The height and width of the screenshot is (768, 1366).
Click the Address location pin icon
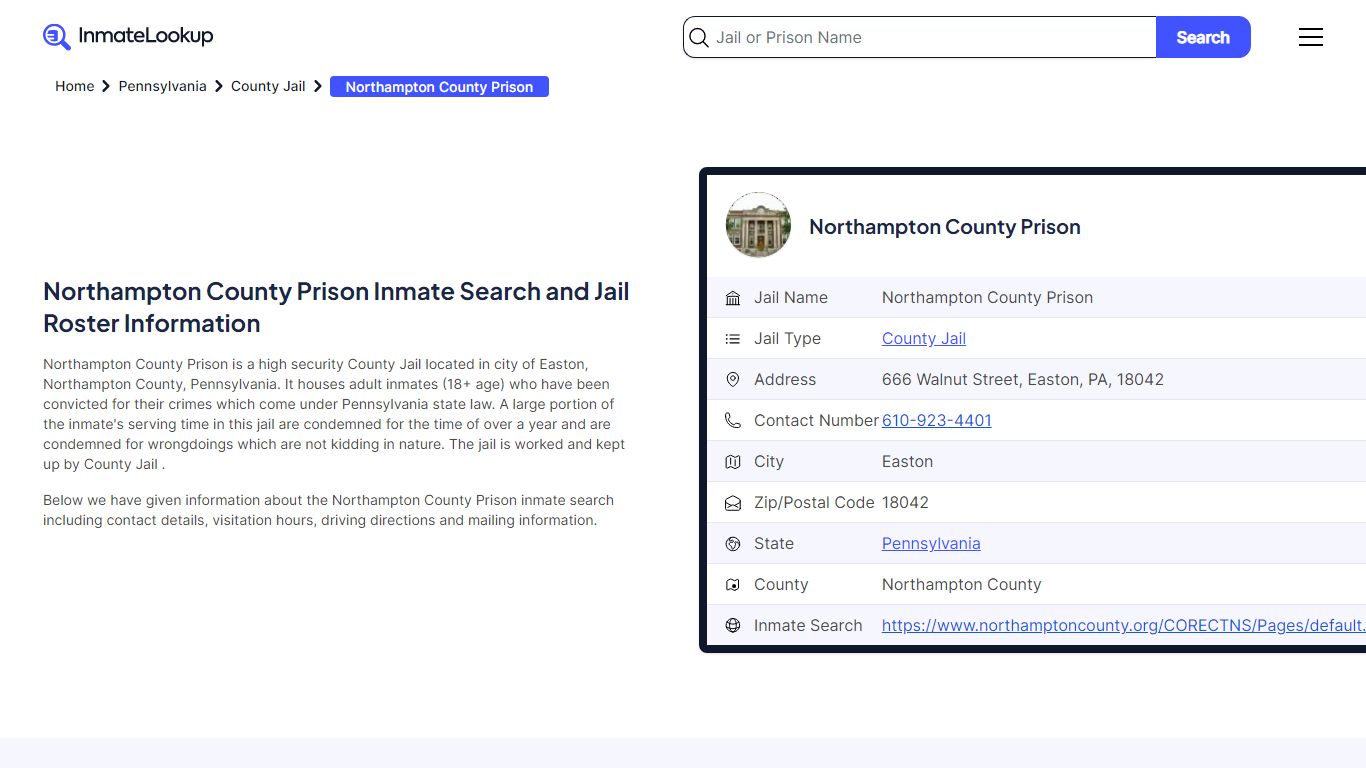(x=733, y=380)
